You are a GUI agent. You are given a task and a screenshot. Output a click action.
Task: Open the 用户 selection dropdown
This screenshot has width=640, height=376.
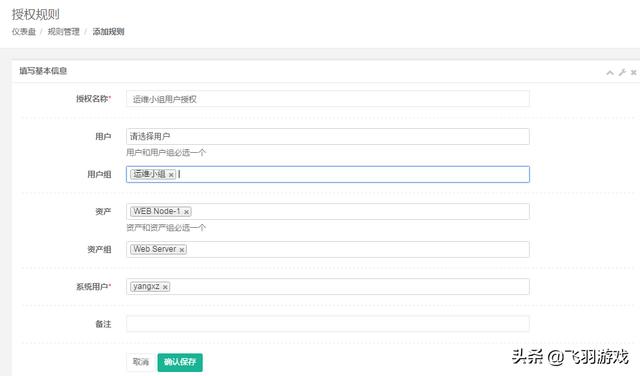(328, 136)
